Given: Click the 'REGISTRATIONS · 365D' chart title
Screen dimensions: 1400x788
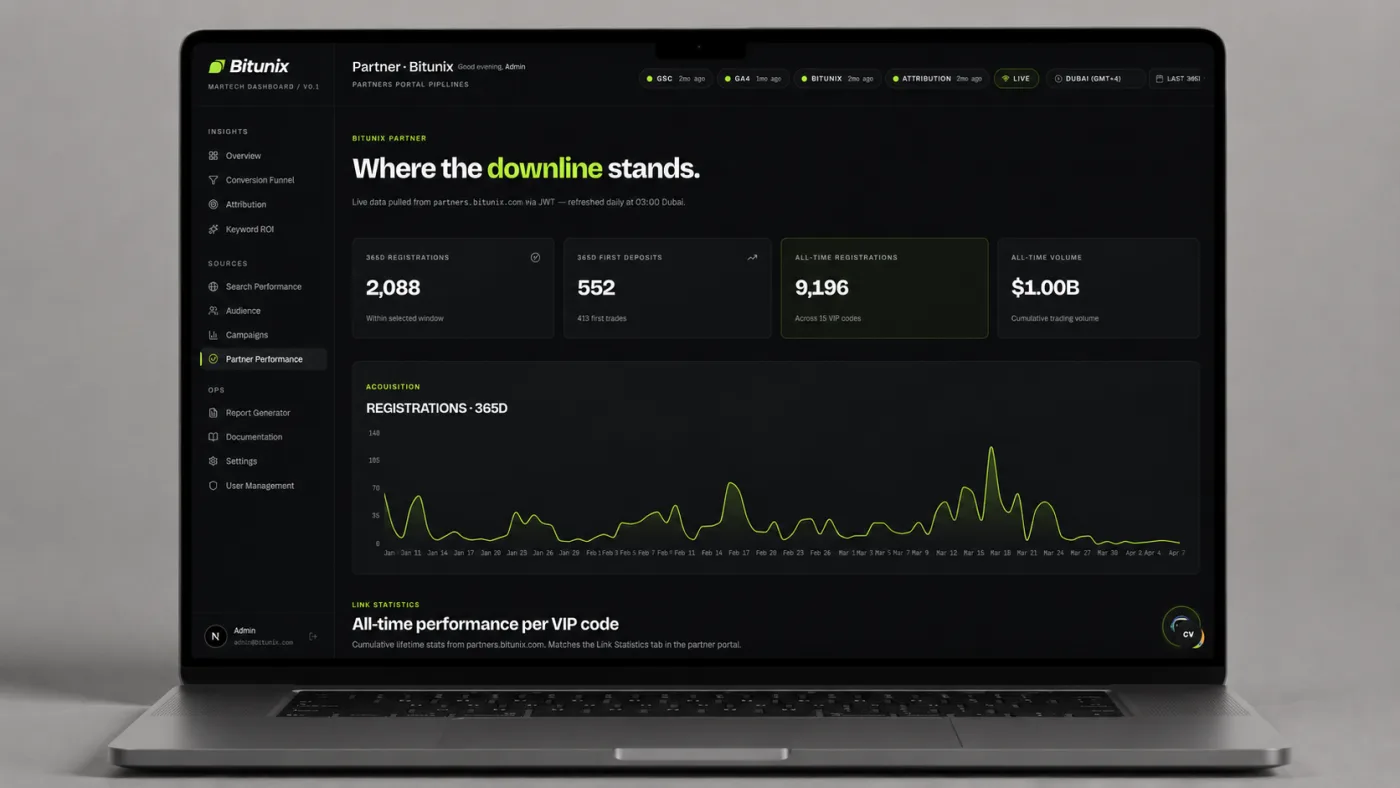Looking at the screenshot, I should (x=436, y=408).
